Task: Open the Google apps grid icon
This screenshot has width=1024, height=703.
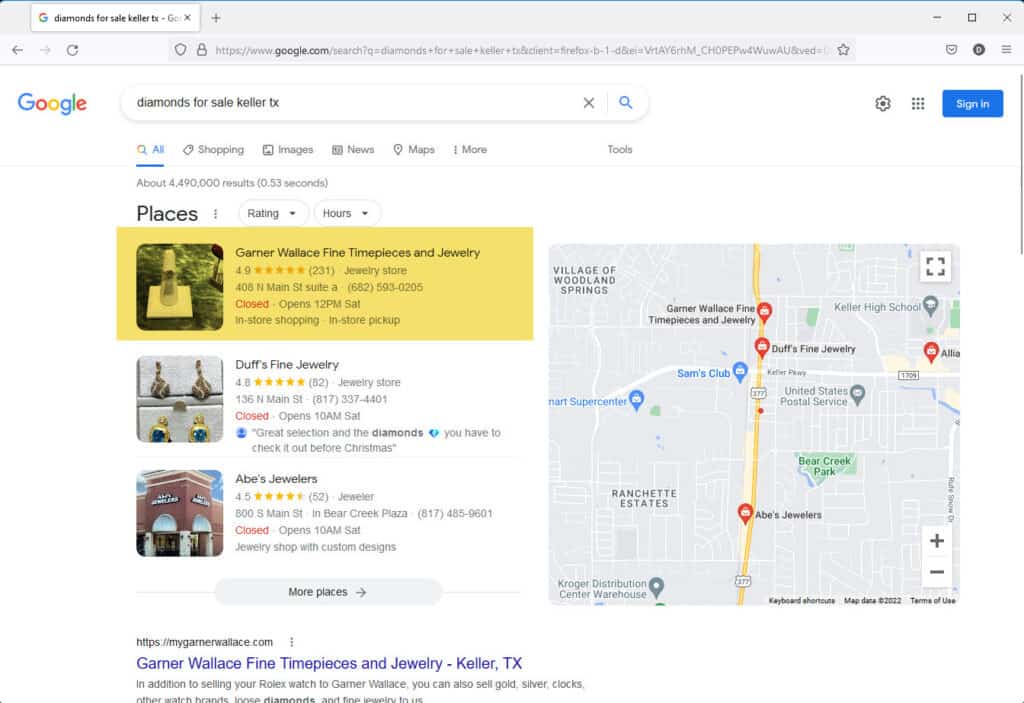Action: click(x=918, y=103)
